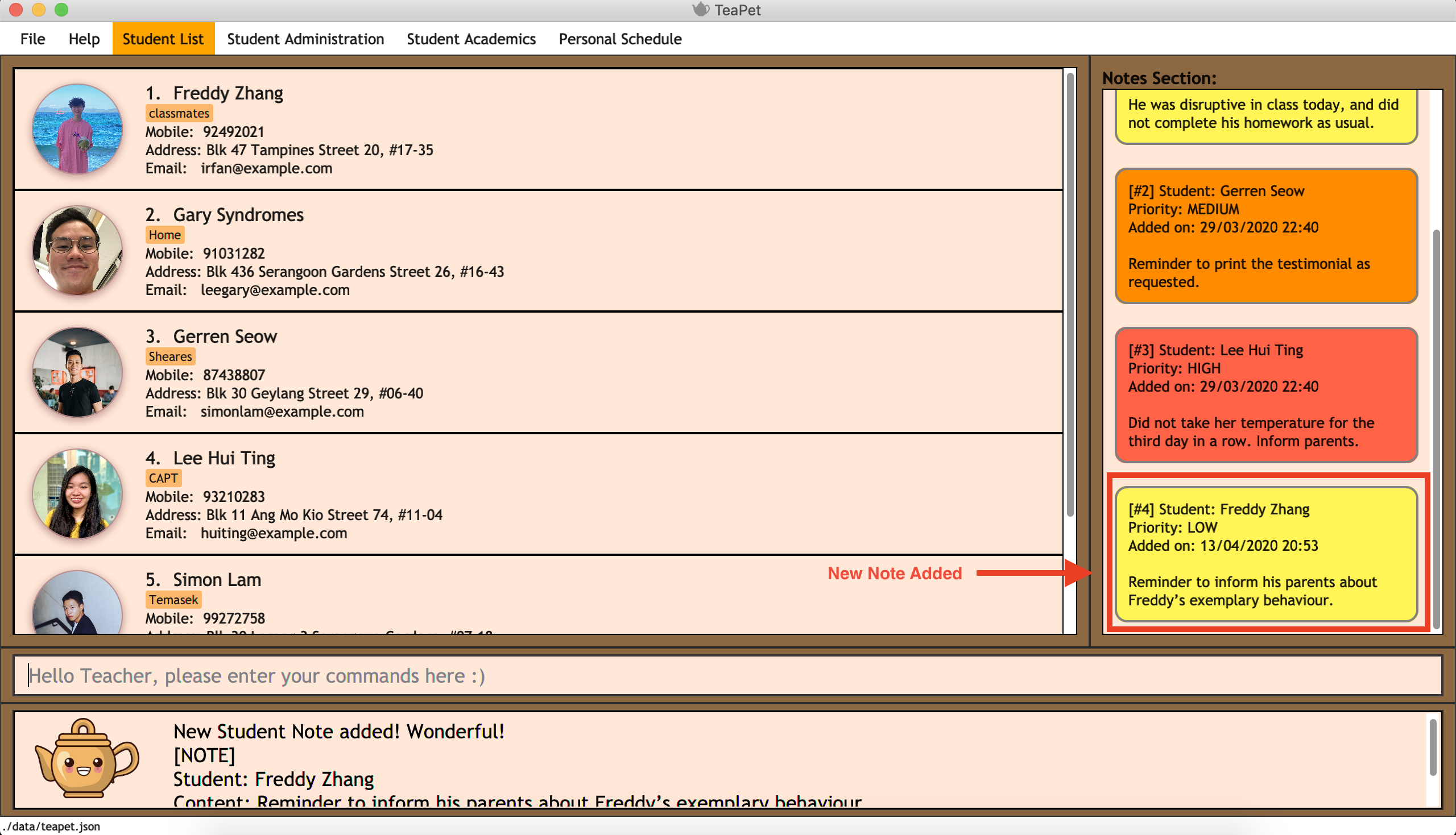This screenshot has height=835, width=1456.
Task: Click Freddy Zhang's profile photo
Action: pyautogui.click(x=77, y=129)
